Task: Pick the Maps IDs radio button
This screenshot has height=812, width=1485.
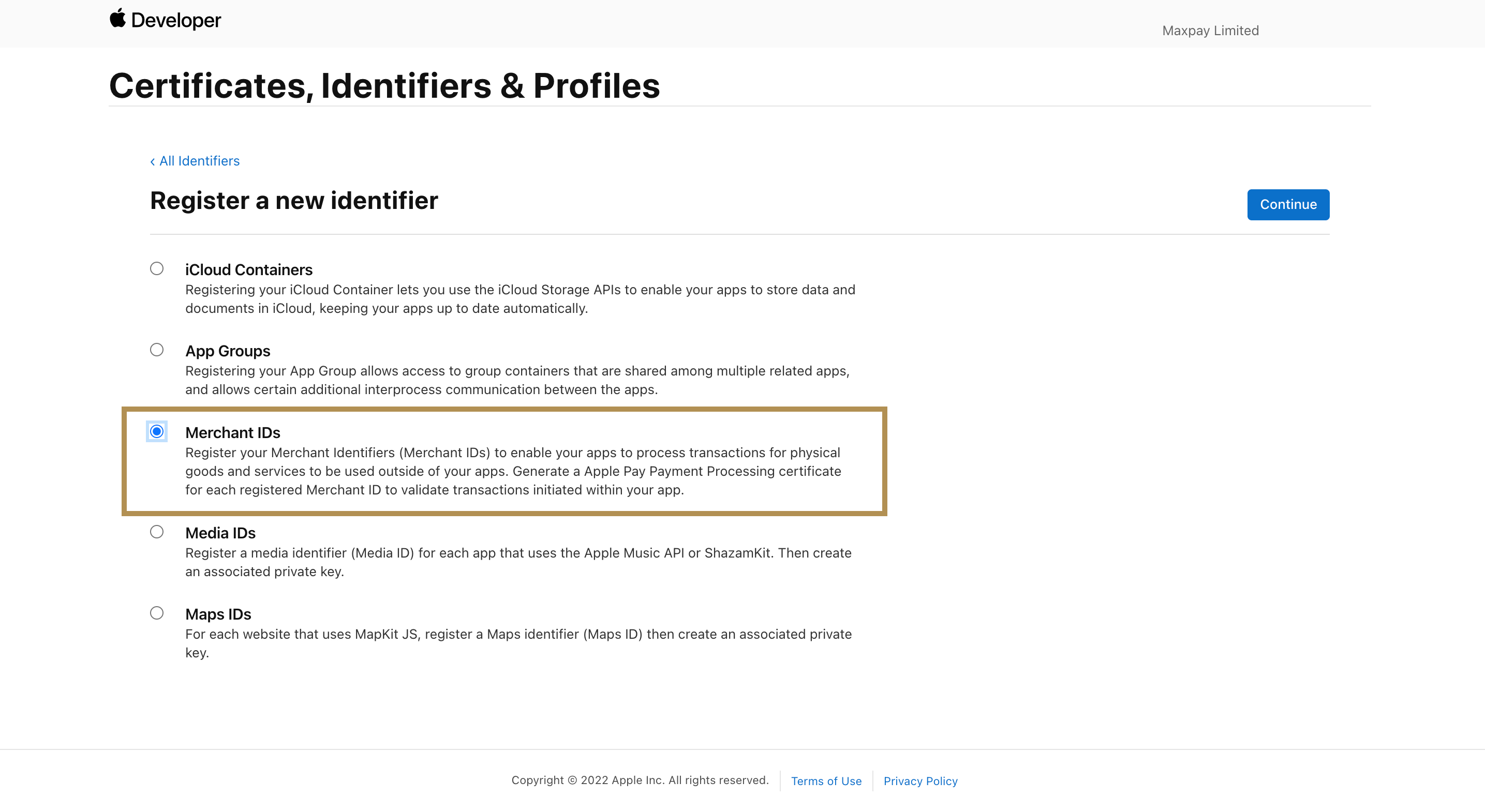Action: (x=157, y=613)
